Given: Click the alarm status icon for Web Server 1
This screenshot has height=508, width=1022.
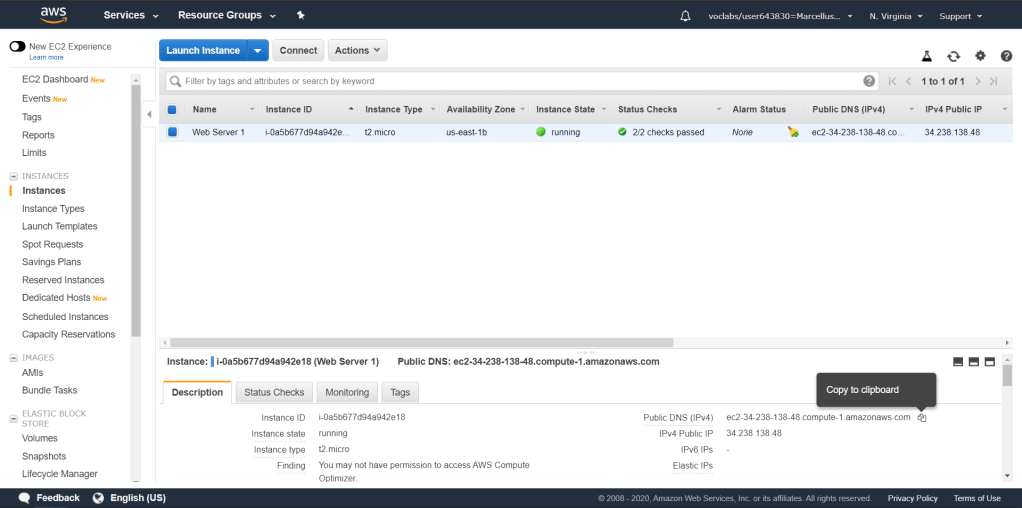Looking at the screenshot, I should [793, 132].
